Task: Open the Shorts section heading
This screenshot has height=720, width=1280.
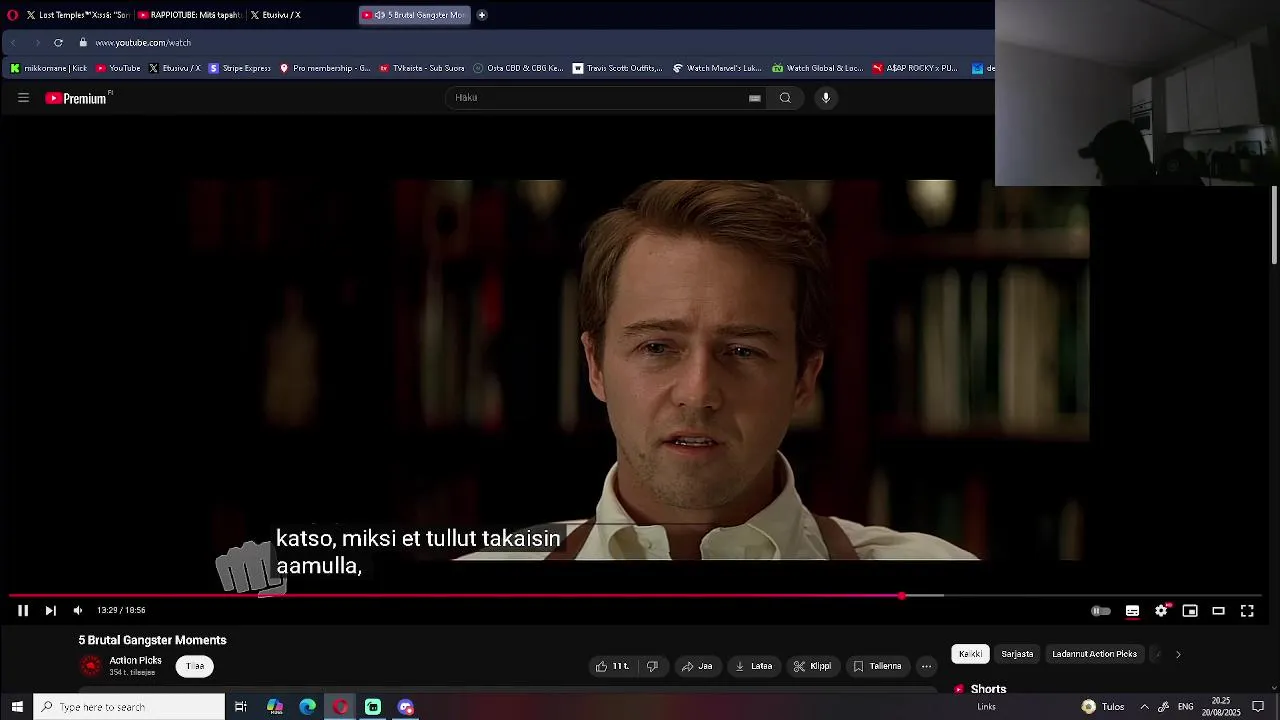Action: click(988, 689)
